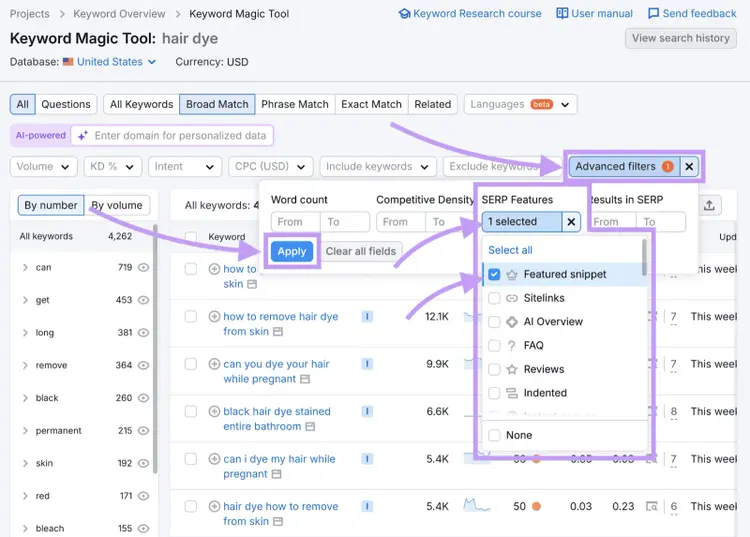This screenshot has height=537, width=750.
Task: Check the Sitelinks checkbox
Action: coord(494,298)
